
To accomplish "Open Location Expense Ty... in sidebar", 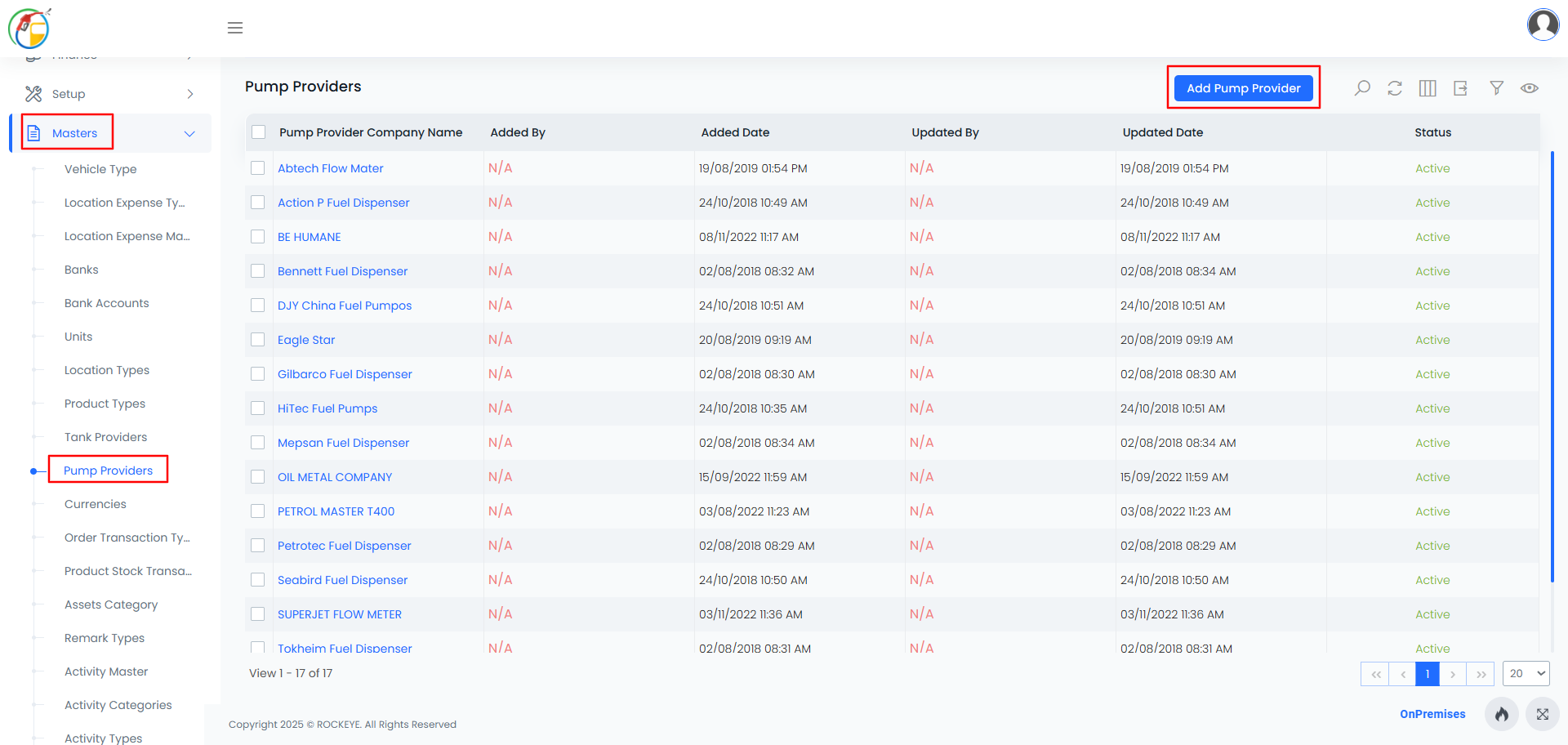I will (x=125, y=203).
